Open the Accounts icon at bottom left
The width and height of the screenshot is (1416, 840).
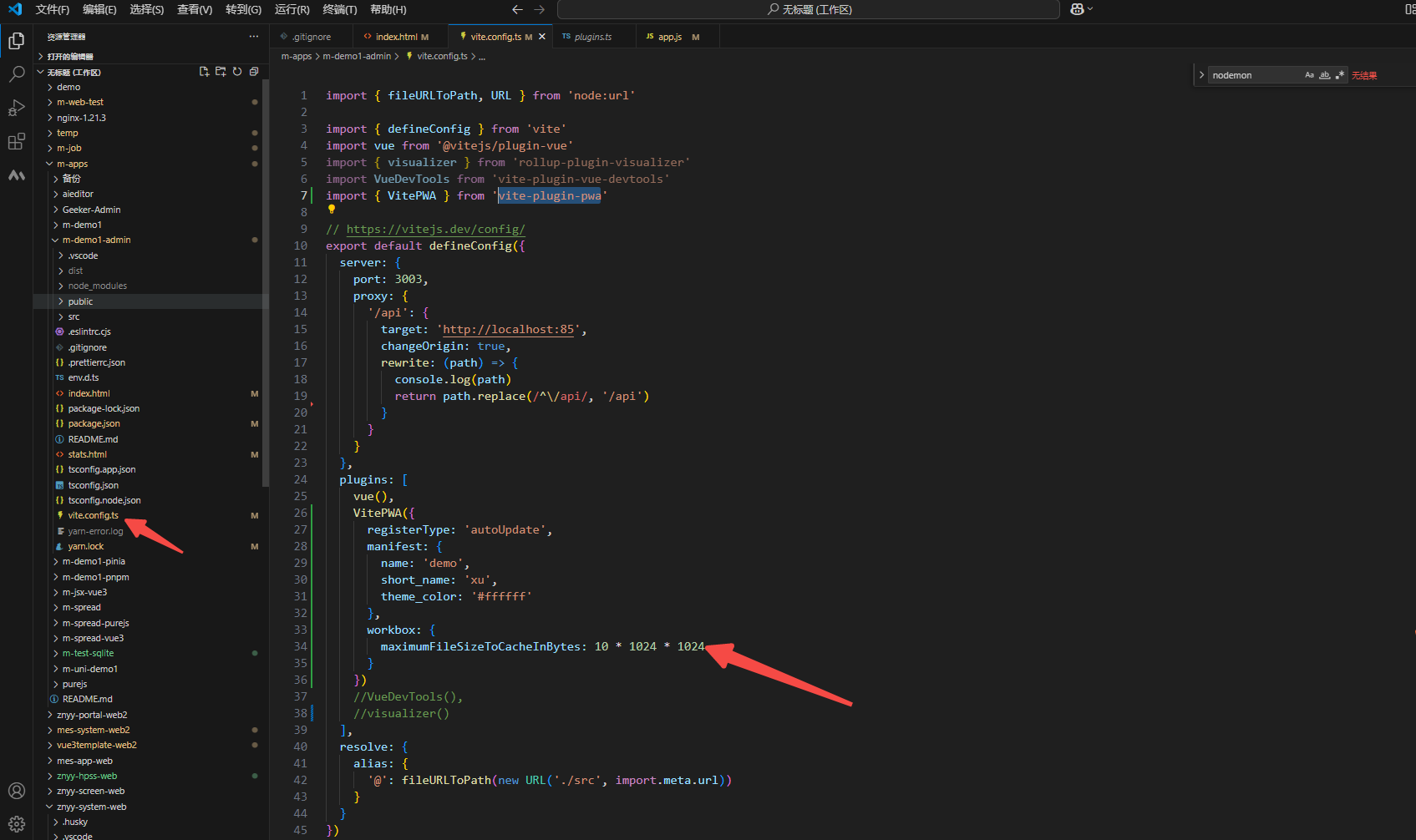point(17,790)
